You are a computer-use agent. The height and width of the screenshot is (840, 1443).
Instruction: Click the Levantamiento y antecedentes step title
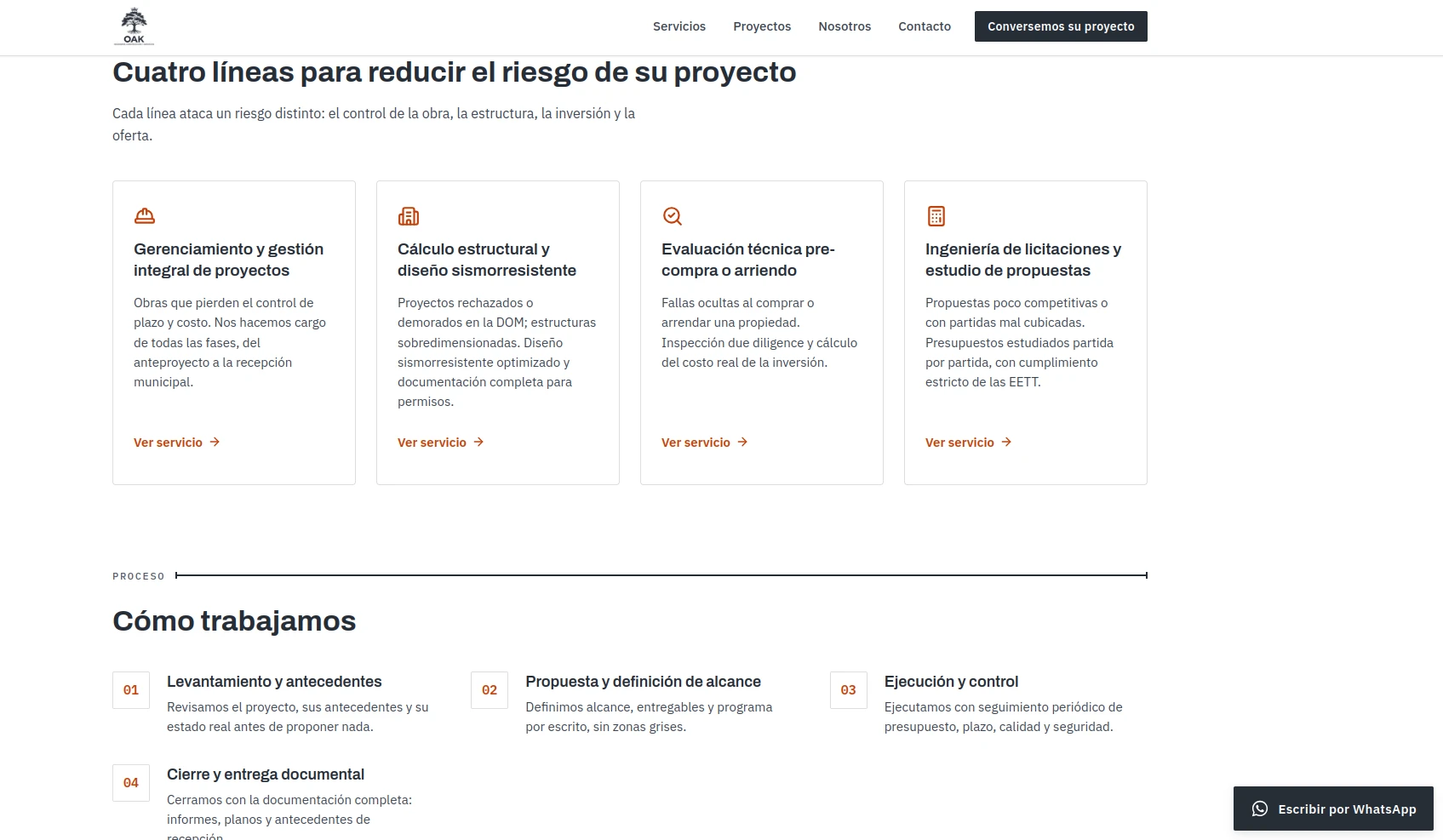274,682
